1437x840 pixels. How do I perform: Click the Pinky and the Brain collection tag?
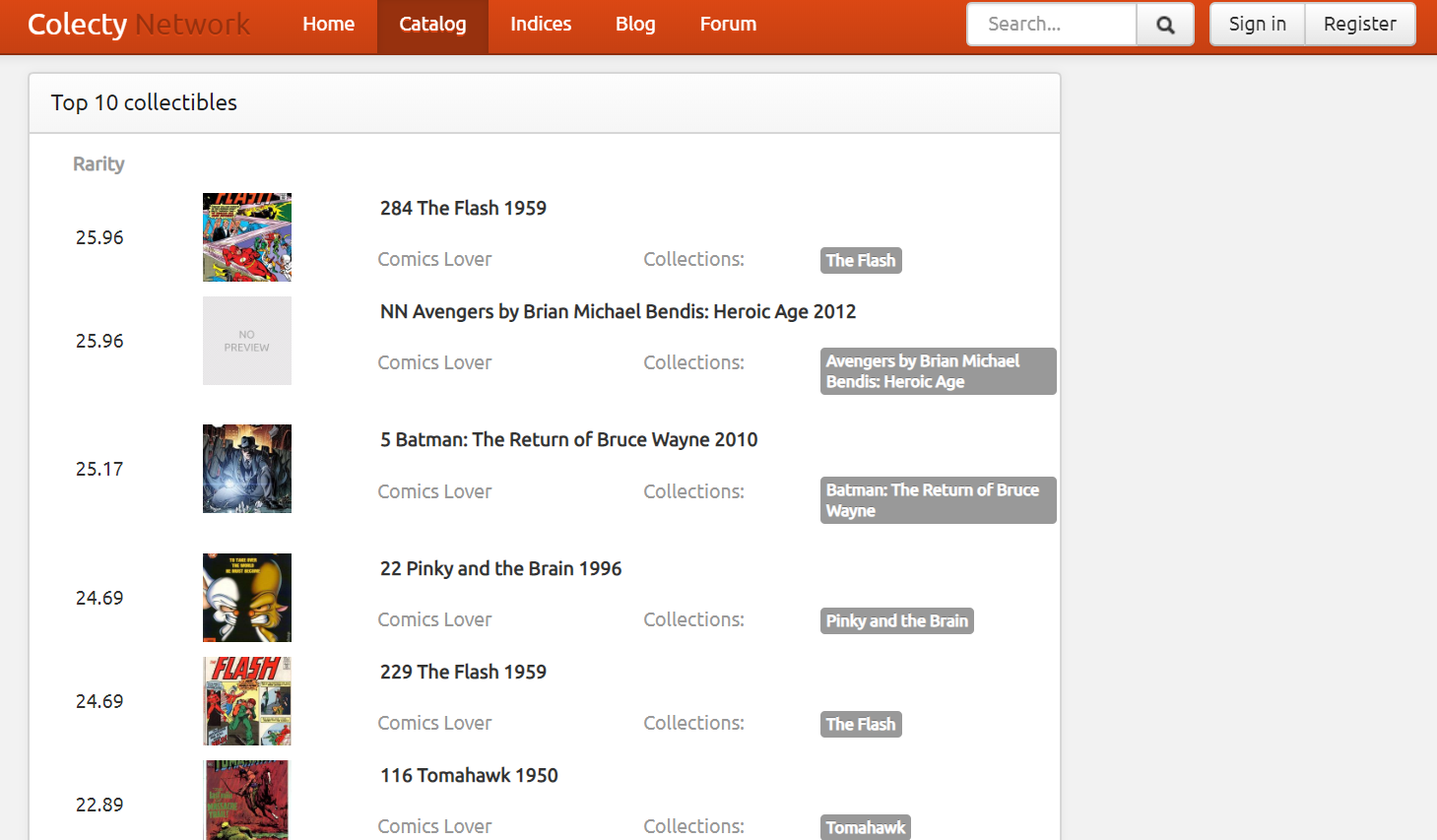(x=897, y=620)
